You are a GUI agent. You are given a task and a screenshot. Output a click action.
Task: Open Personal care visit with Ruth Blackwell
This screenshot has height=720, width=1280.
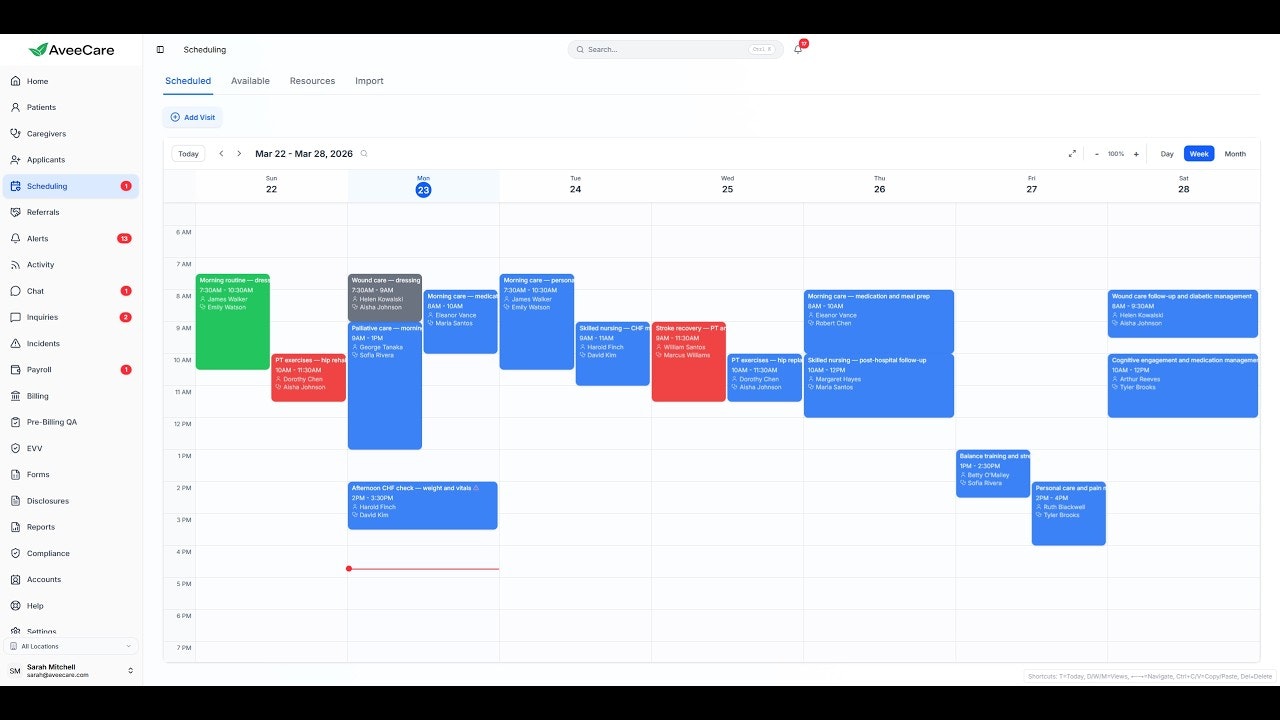pyautogui.click(x=1068, y=514)
